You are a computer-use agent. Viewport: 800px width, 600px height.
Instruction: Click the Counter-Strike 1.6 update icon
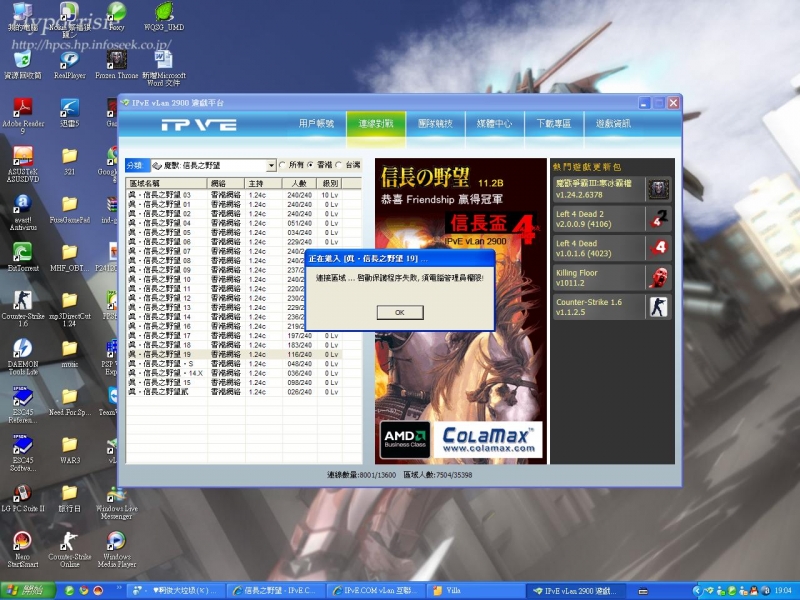[657, 306]
